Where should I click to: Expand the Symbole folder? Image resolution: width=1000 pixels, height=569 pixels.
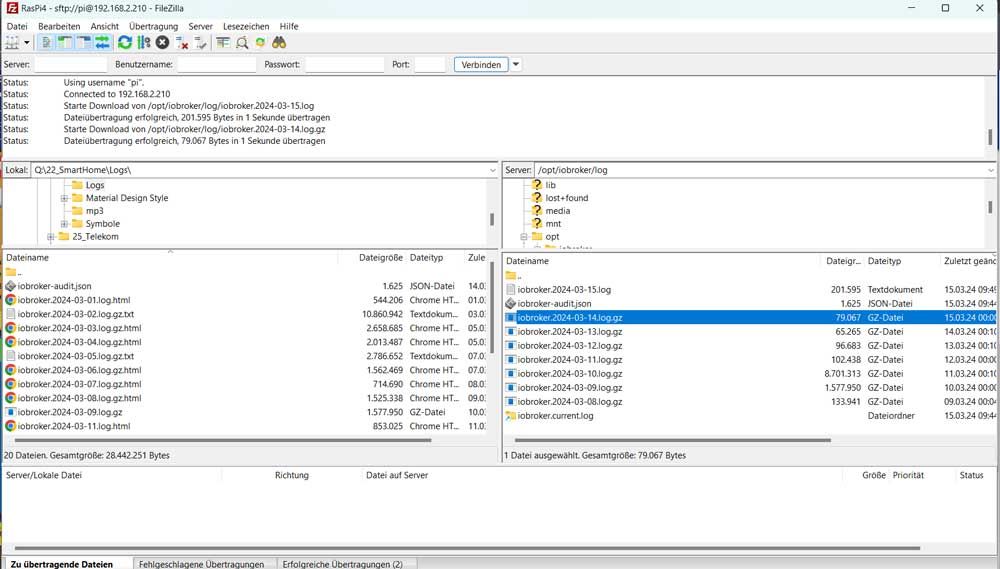tap(64, 224)
